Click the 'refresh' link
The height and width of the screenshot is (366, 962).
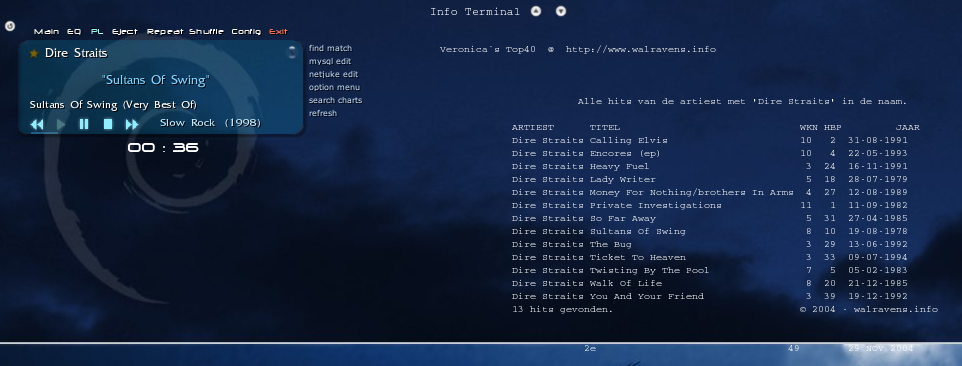[x=323, y=113]
